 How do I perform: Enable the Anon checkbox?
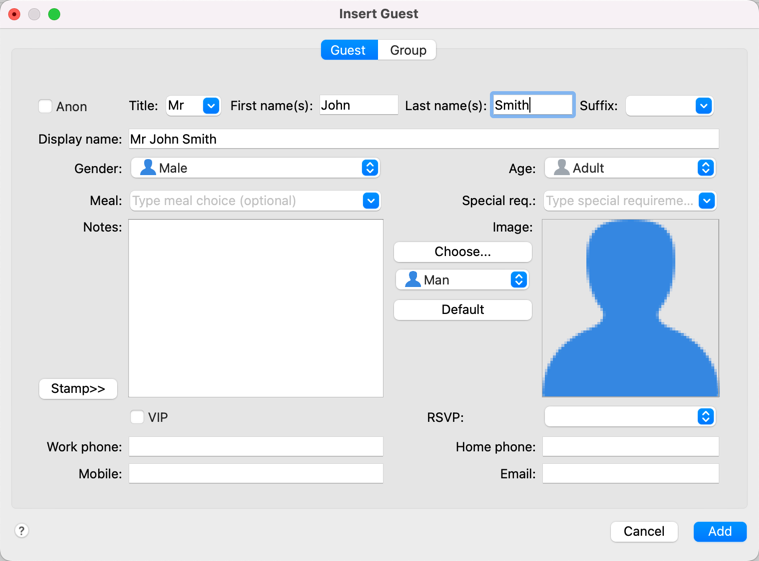click(46, 106)
